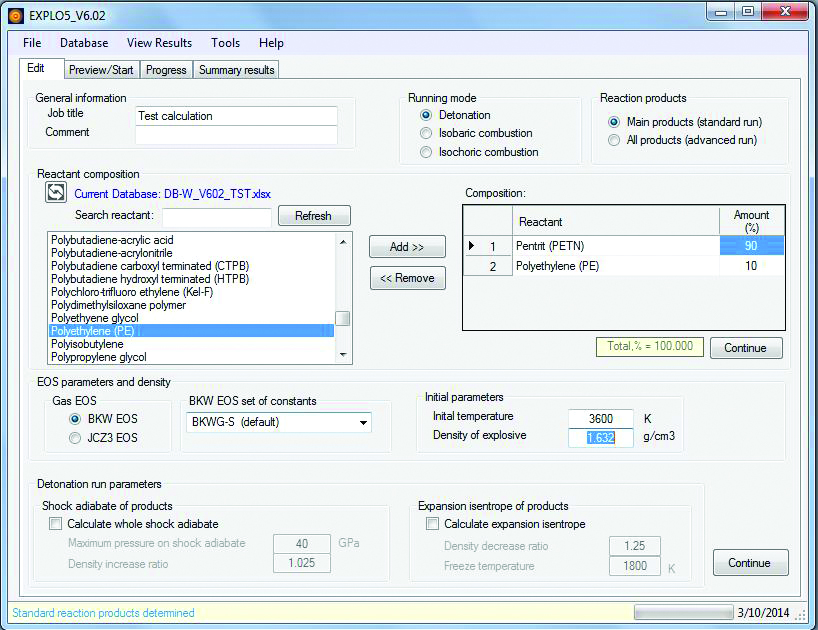Click reactant list scroll up arrow

pyautogui.click(x=343, y=242)
